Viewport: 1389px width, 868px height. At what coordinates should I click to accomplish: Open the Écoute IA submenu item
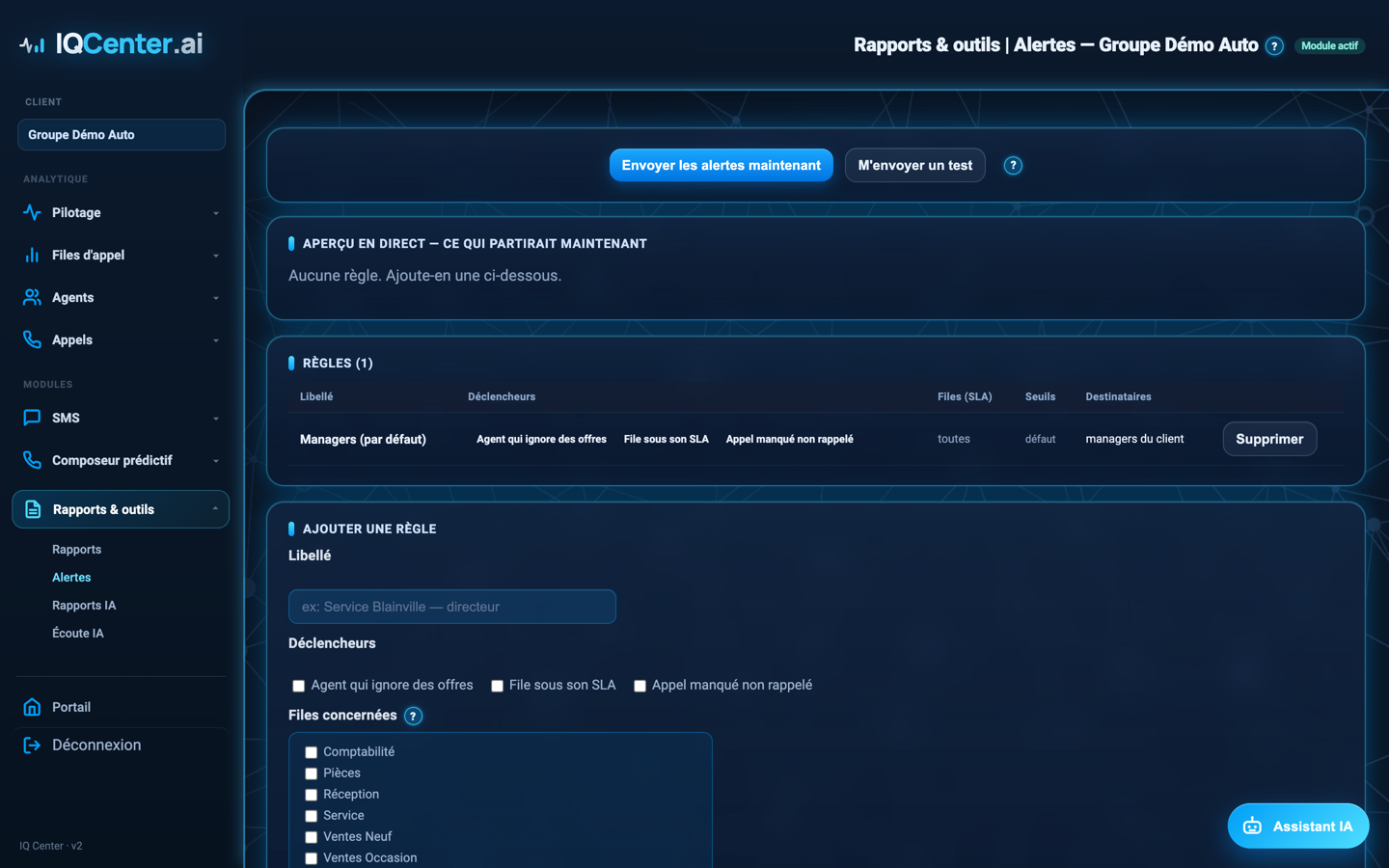coord(77,634)
